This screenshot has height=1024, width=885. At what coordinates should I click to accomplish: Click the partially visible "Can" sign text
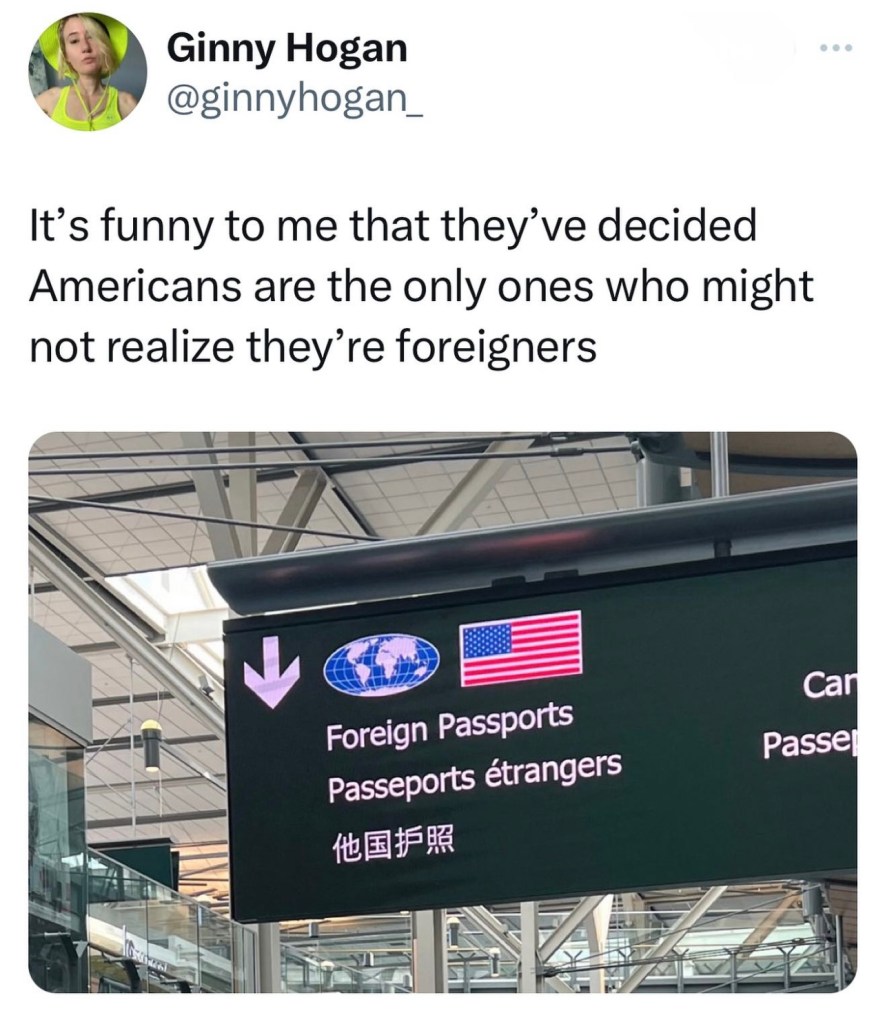(x=829, y=684)
